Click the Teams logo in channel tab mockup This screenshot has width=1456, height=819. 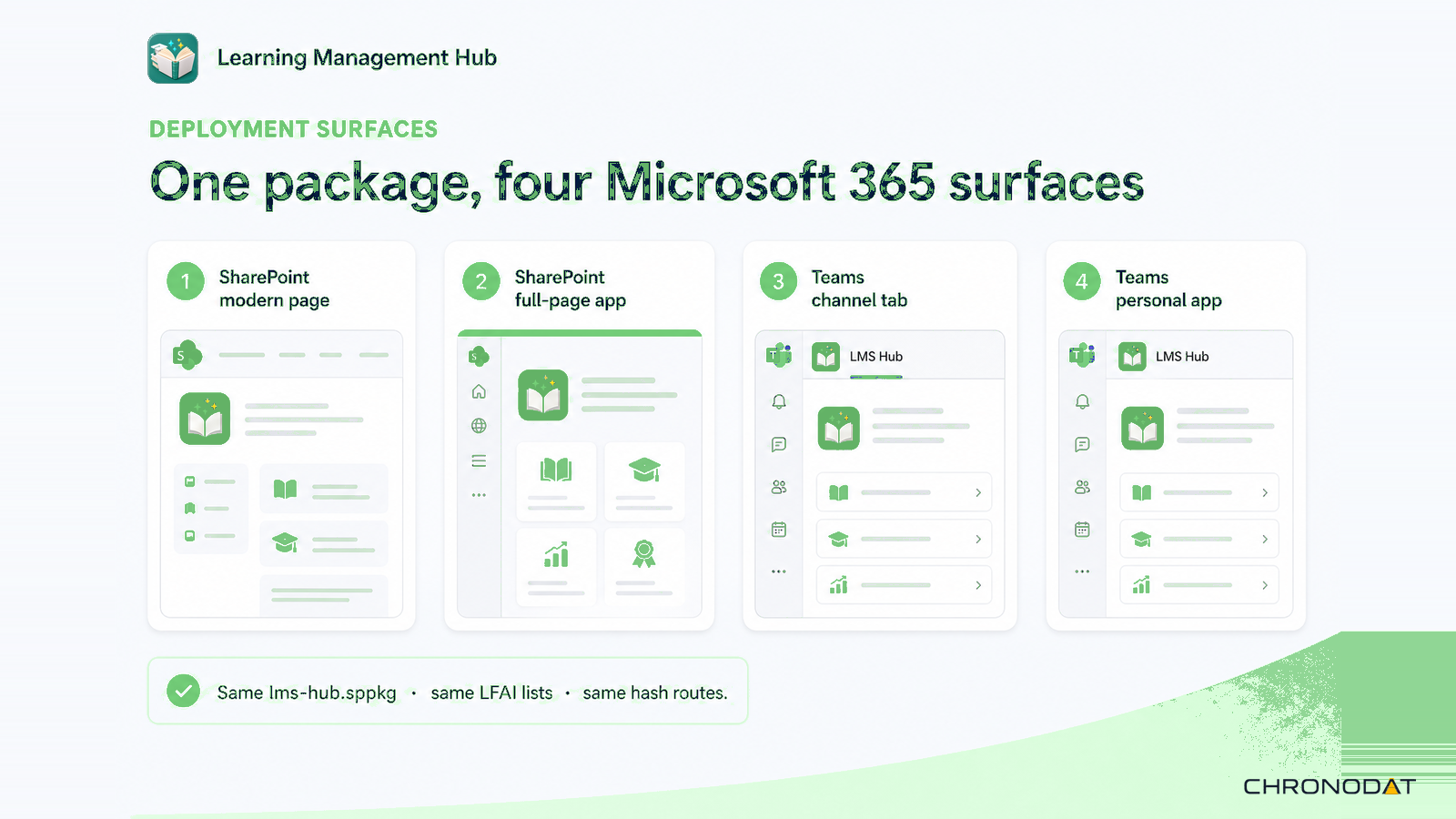tap(779, 356)
